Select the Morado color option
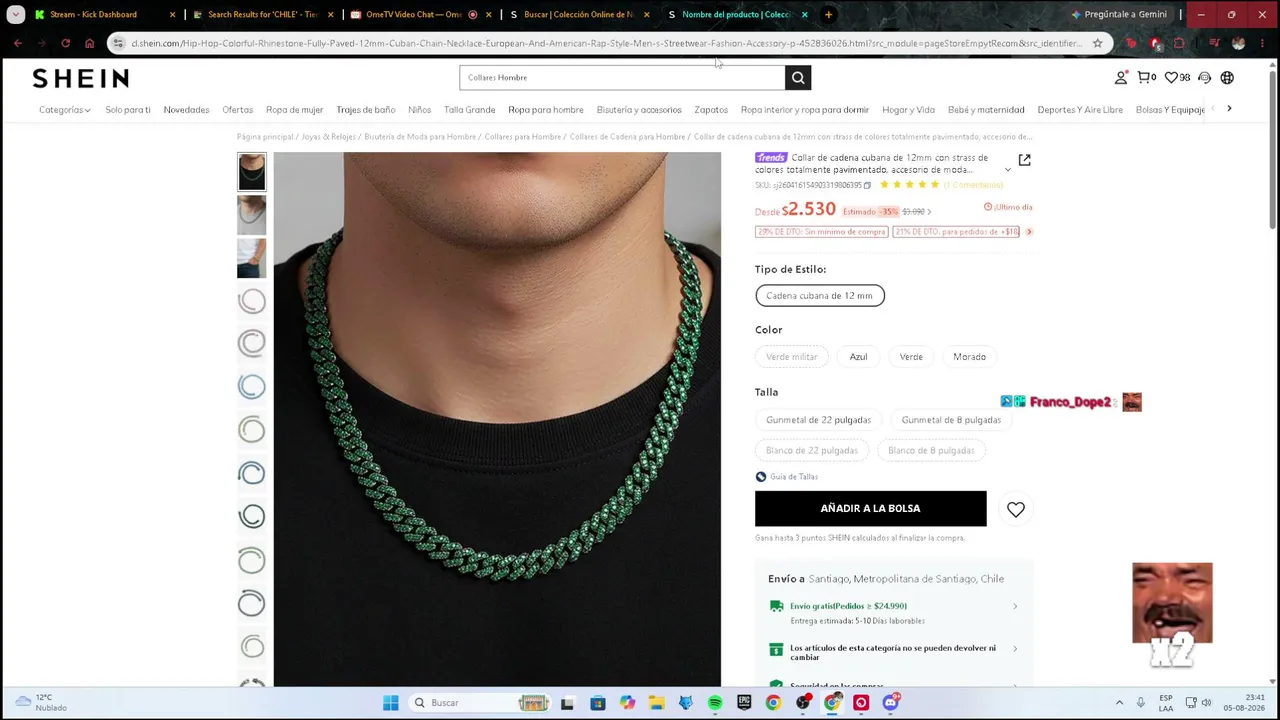Viewport: 1280px width, 720px height. pyautogui.click(x=970, y=357)
